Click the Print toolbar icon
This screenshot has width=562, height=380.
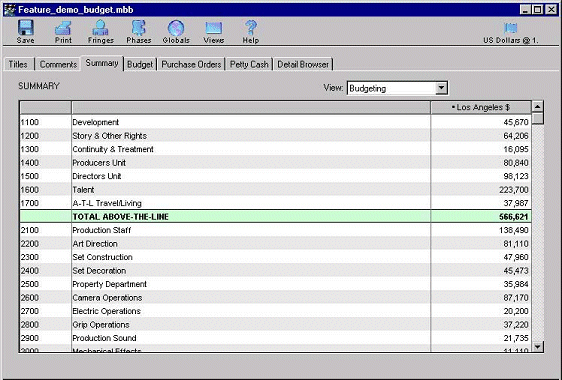63,28
